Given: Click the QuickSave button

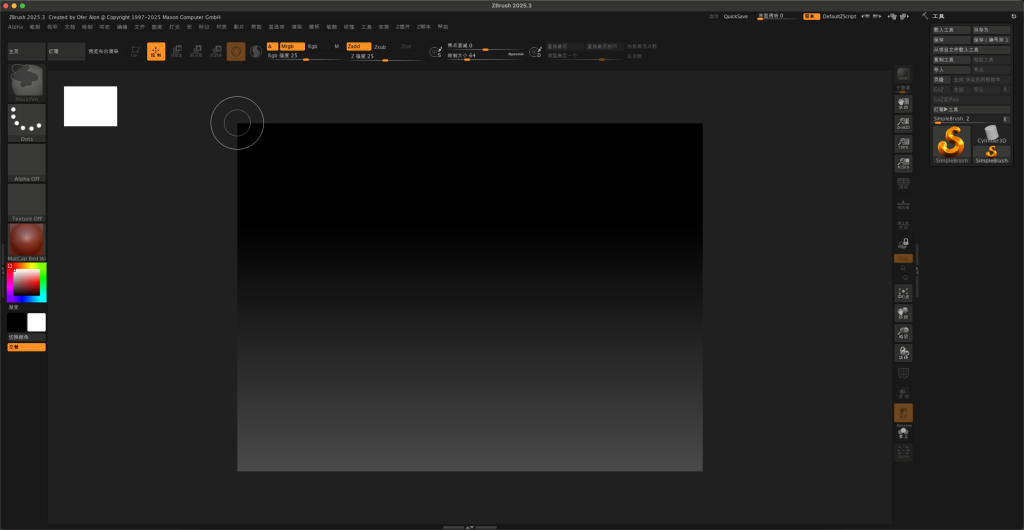Looking at the screenshot, I should point(736,16).
